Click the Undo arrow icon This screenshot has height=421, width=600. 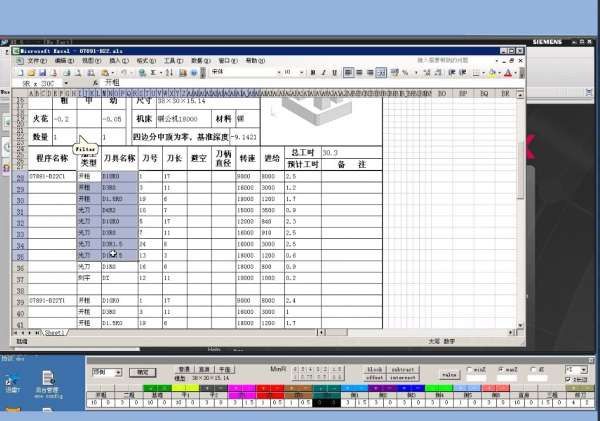[124, 73]
